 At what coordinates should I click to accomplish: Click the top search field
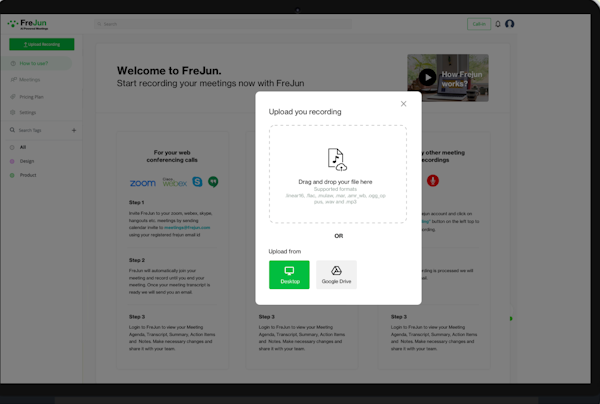point(223,24)
